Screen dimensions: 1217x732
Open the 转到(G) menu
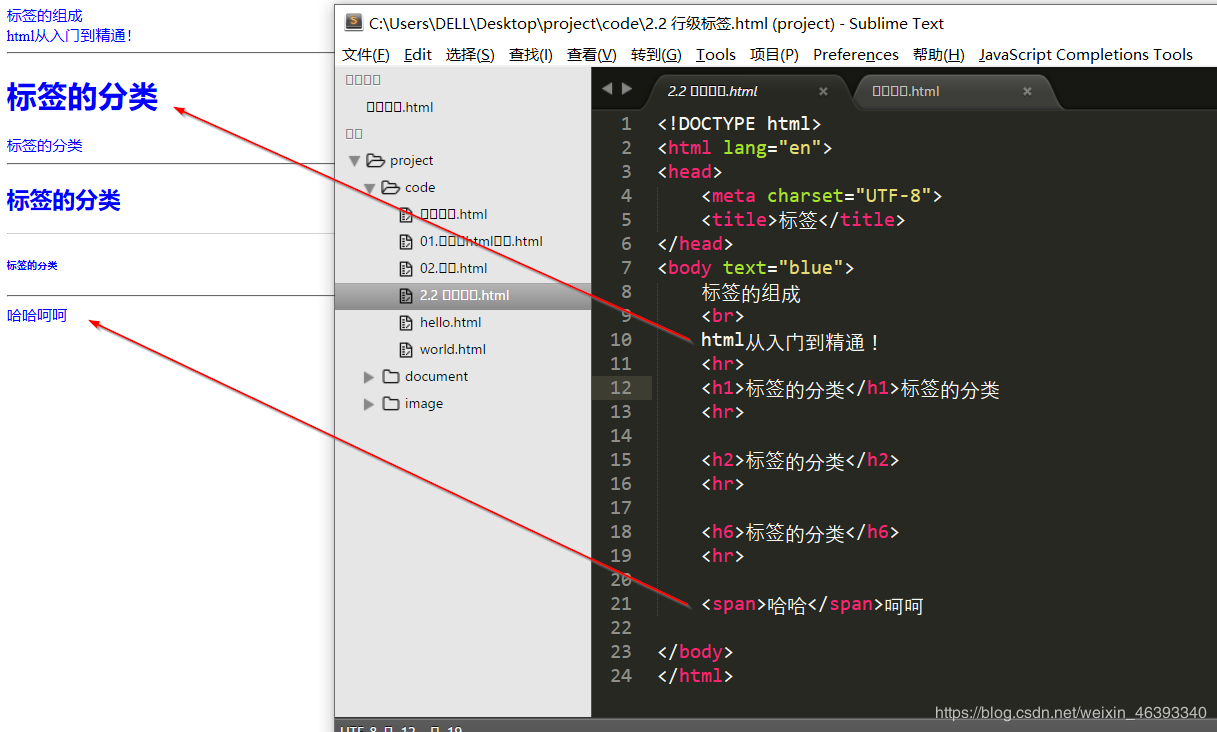point(656,55)
